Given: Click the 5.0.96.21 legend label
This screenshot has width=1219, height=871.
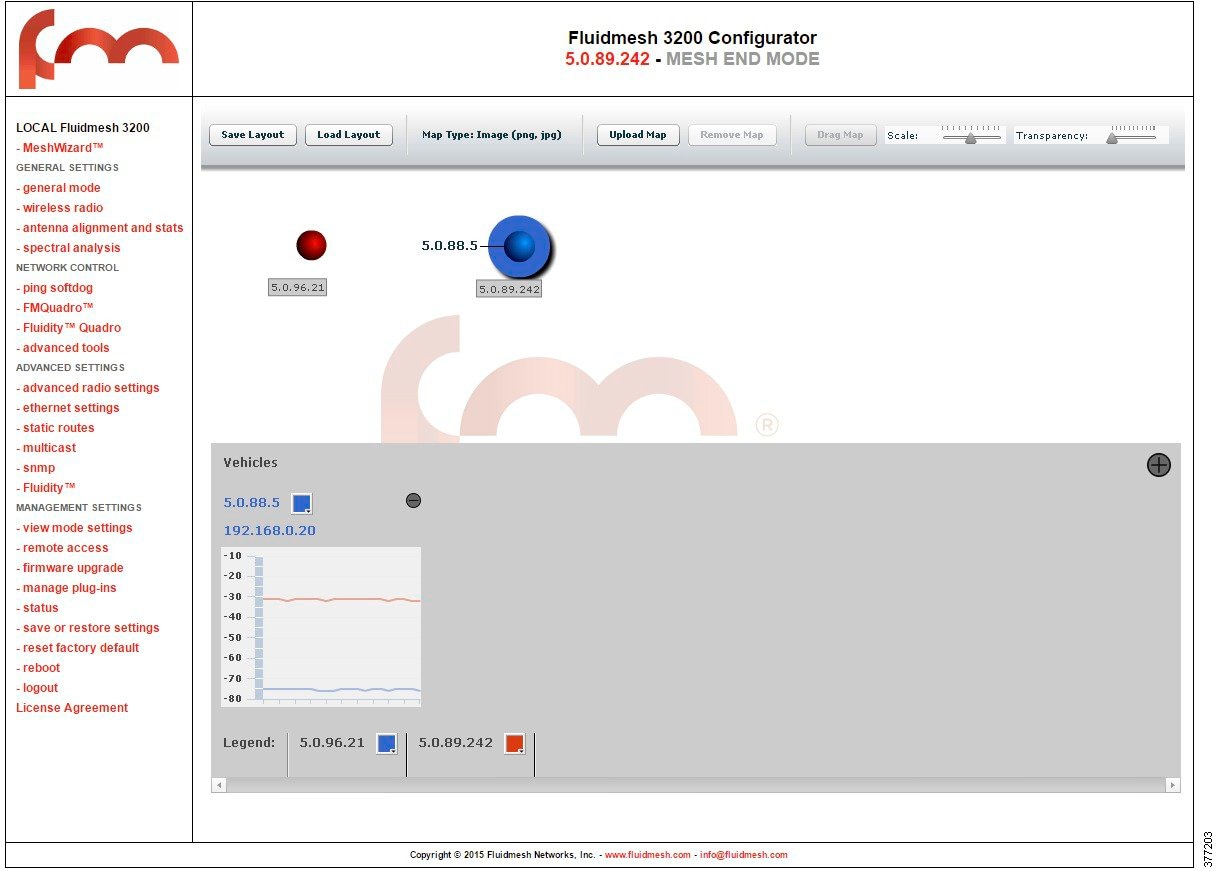Looking at the screenshot, I should (x=332, y=743).
